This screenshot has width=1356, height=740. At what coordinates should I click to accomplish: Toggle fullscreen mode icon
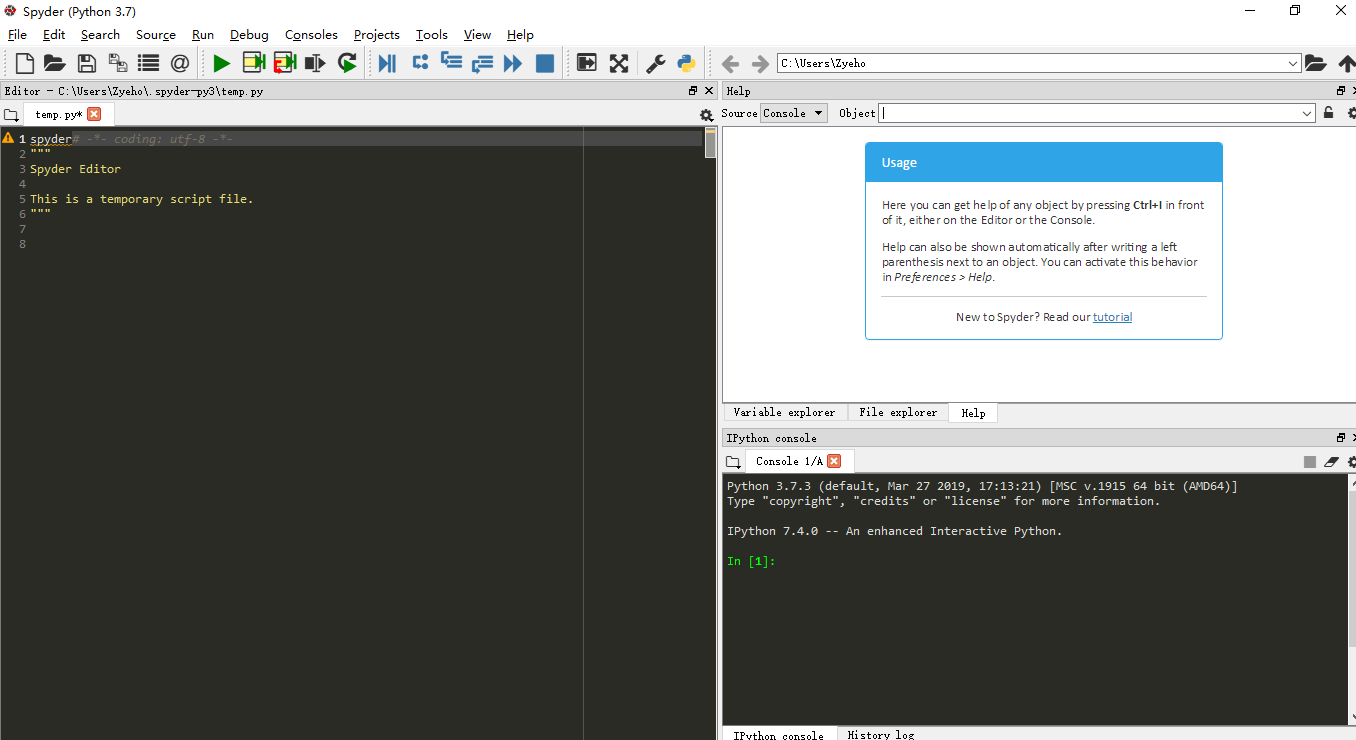coord(619,64)
